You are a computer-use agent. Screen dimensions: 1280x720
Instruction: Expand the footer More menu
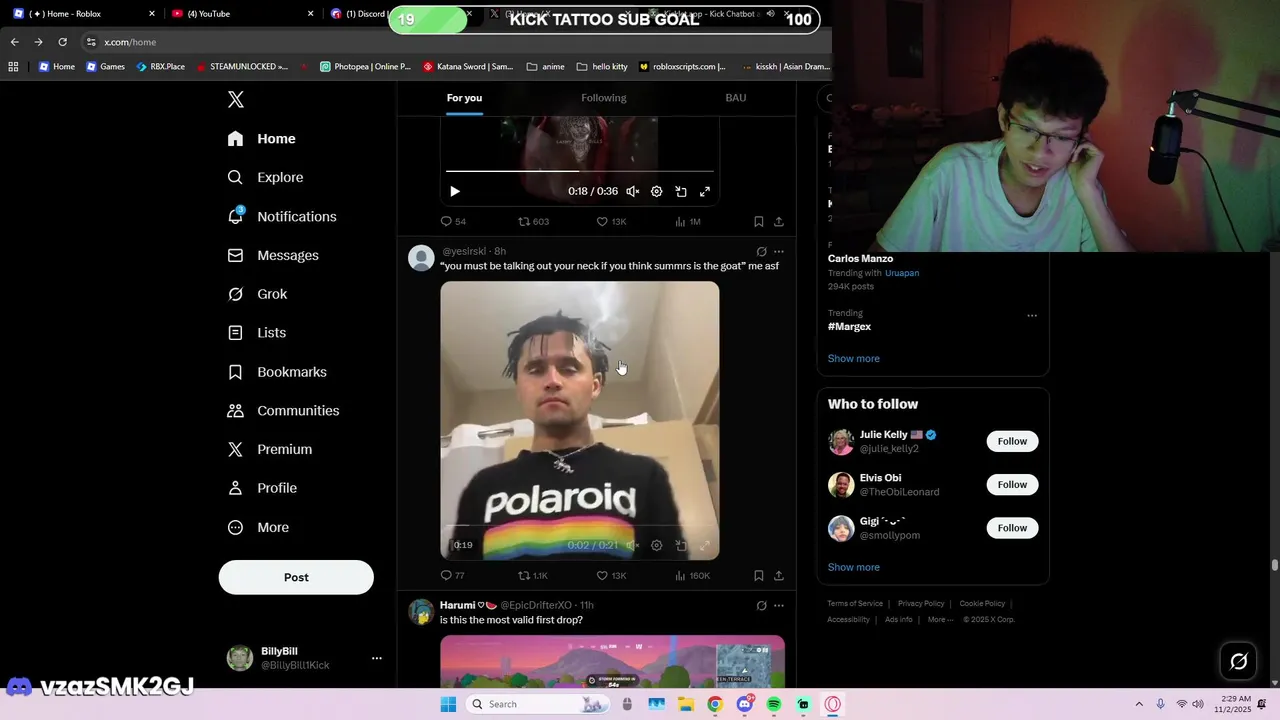tap(940, 620)
